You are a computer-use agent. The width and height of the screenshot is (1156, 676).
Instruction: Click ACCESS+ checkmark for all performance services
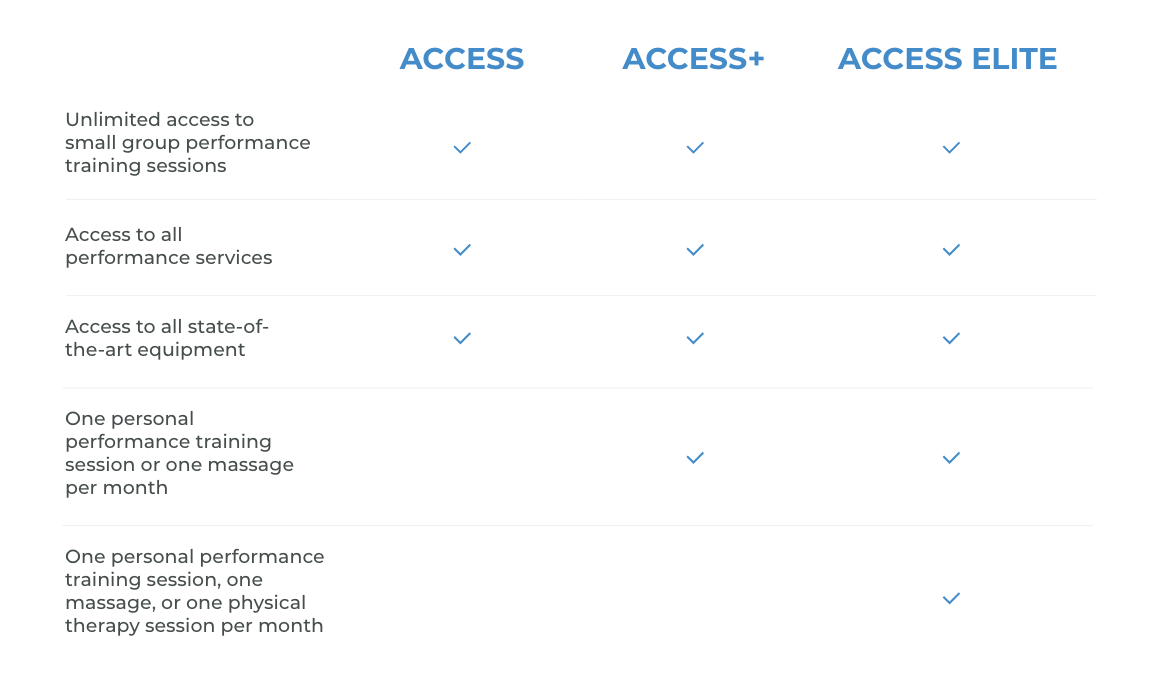(x=695, y=250)
